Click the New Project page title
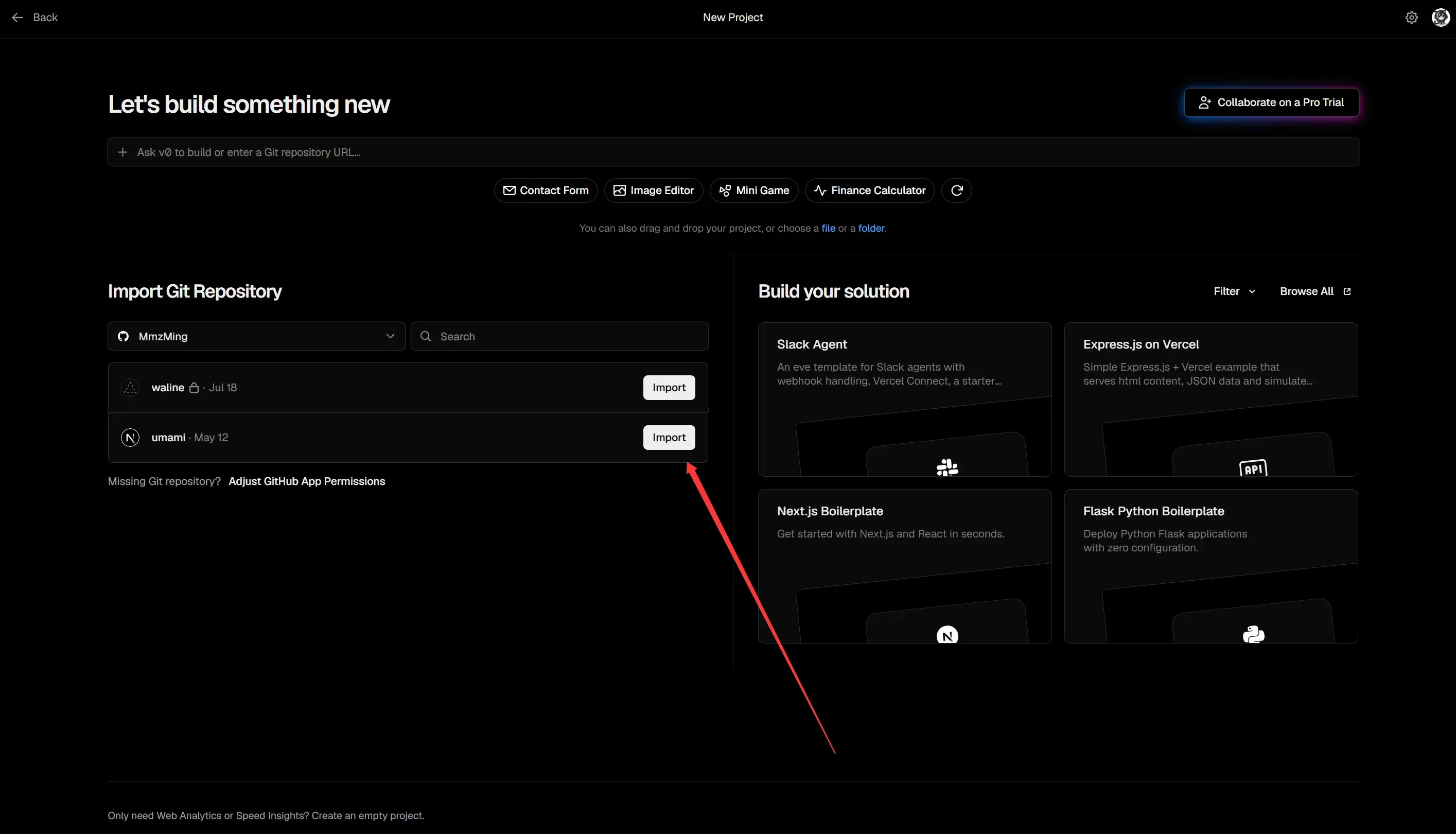Screen dimensions: 1456x834 [733, 18]
